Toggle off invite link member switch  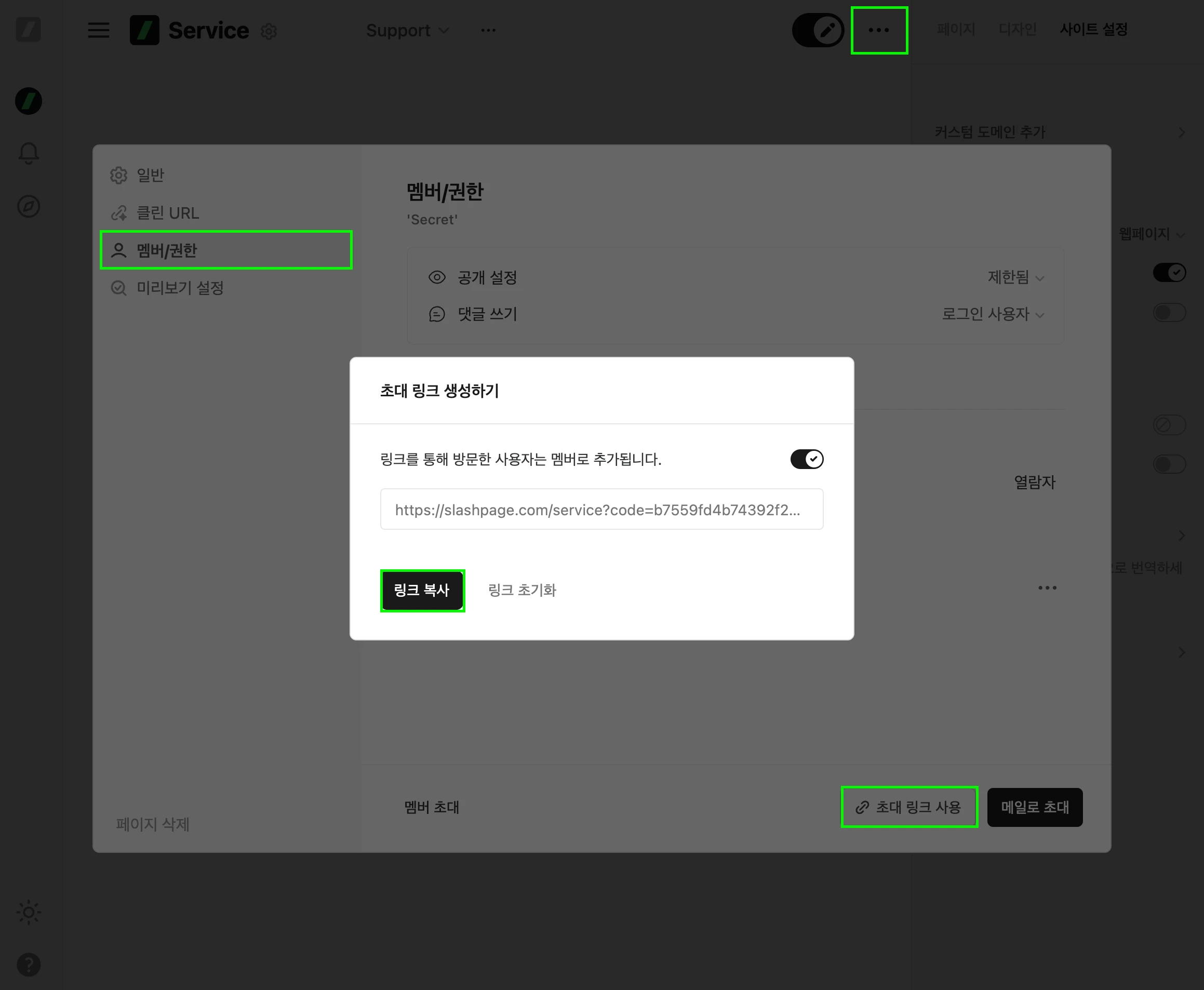[807, 459]
